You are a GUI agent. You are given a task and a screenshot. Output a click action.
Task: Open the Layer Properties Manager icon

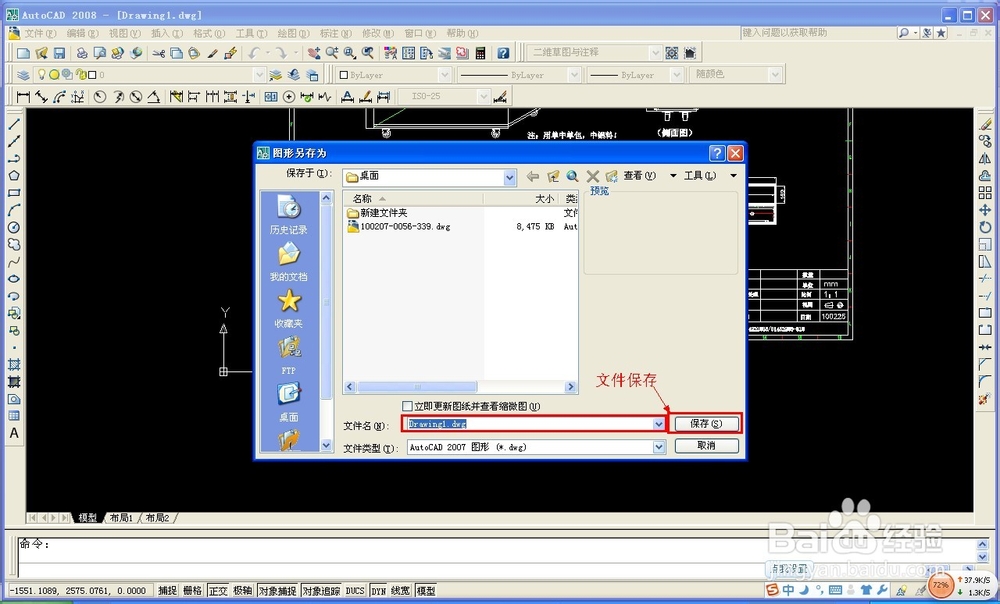click(x=24, y=75)
